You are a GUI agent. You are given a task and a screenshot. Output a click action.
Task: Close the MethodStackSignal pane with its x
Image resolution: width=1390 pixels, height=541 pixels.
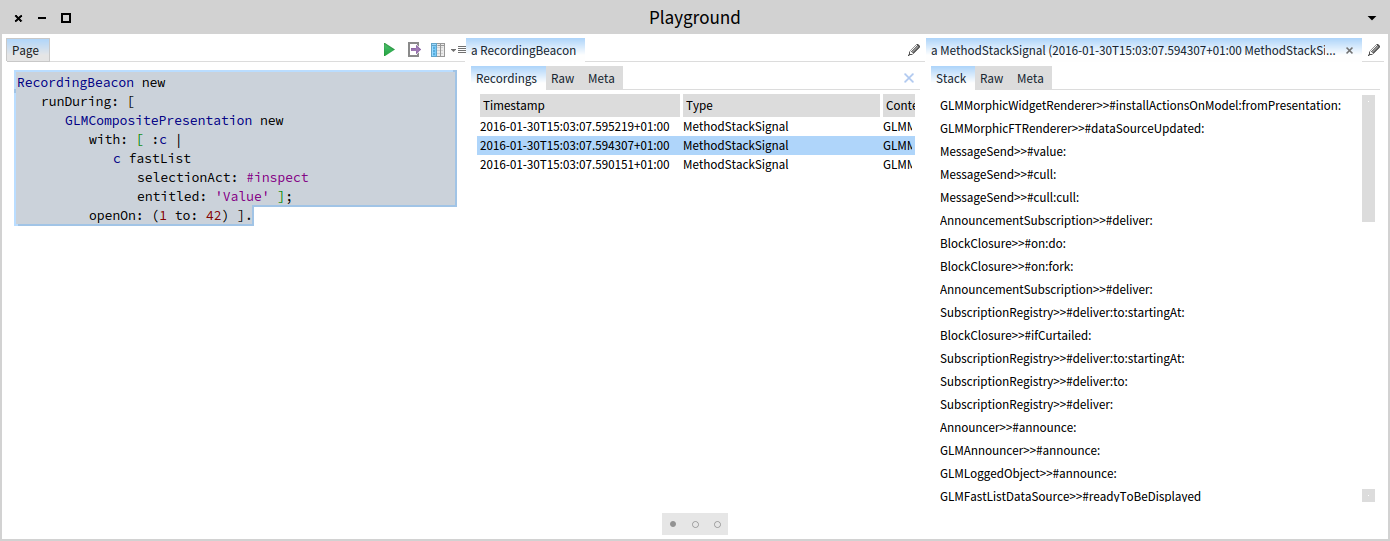coord(1349,50)
